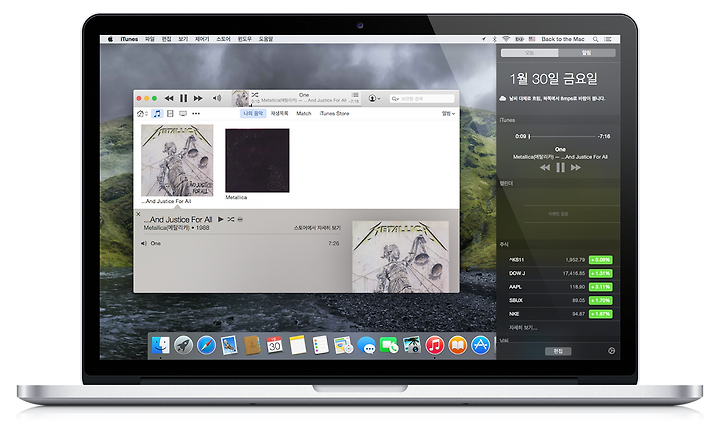Click the now-playing album art thumbnail
The image size is (720, 421).
coord(240,98)
